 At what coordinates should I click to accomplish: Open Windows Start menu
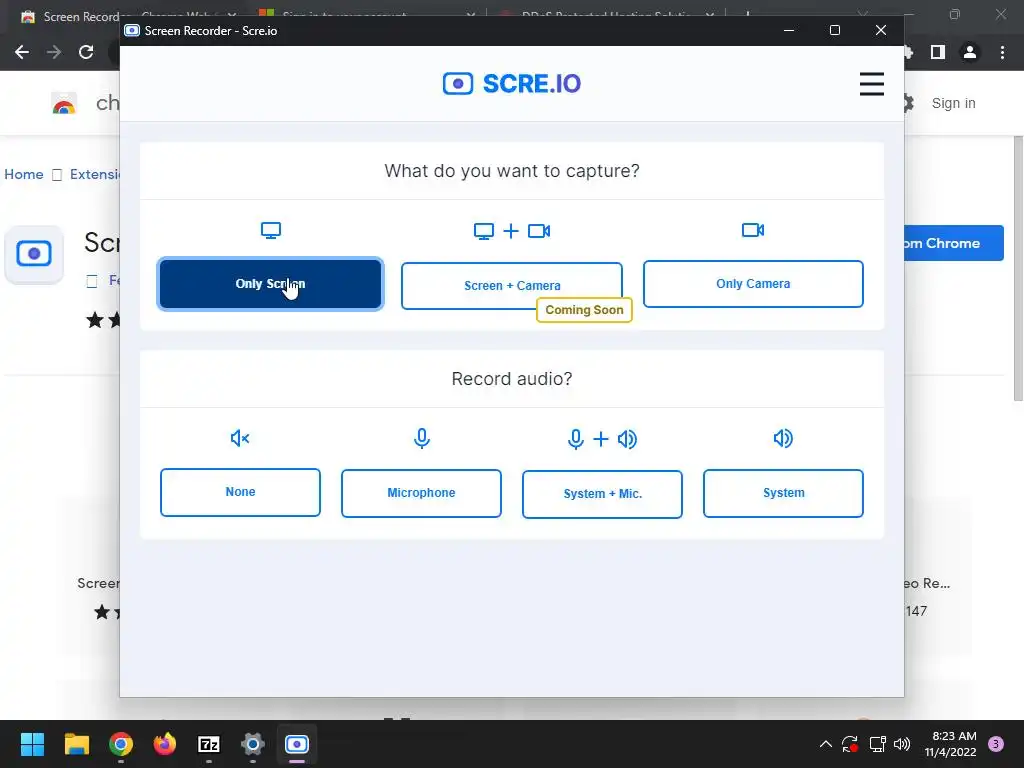pyautogui.click(x=32, y=744)
